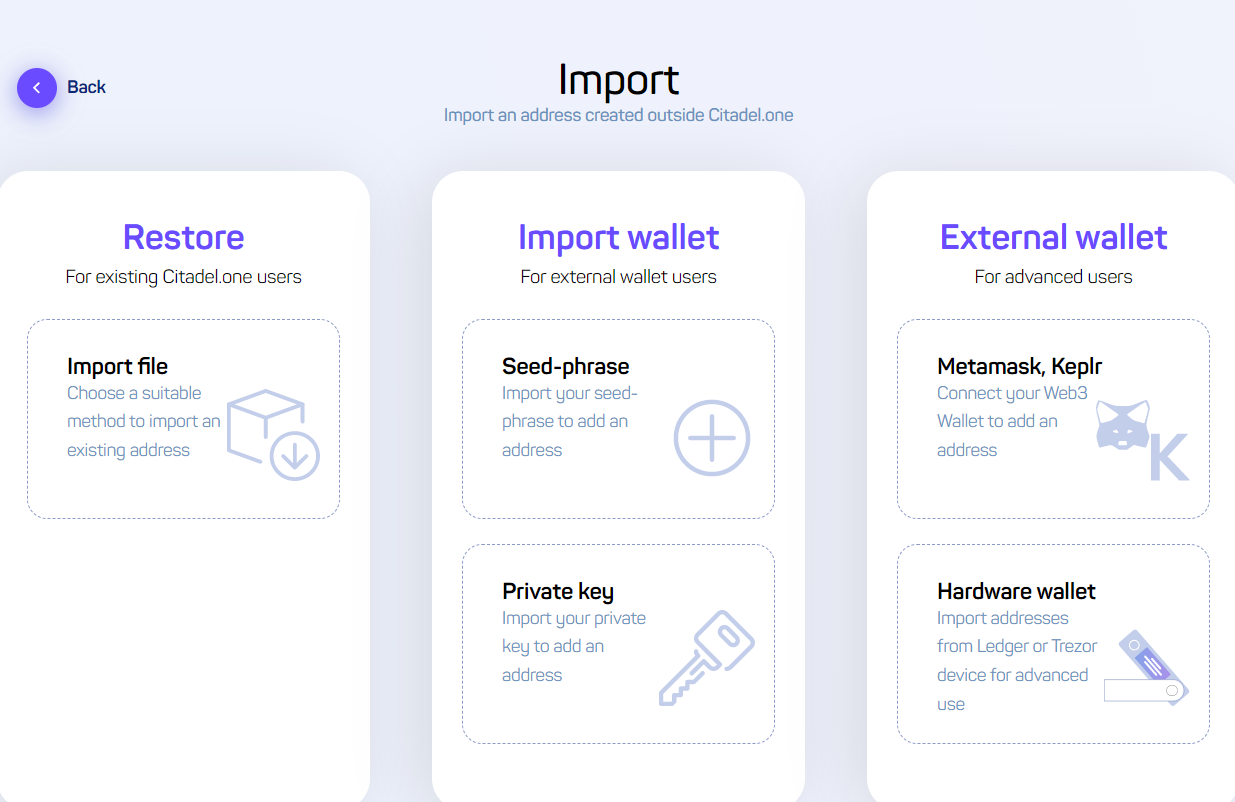Click the Metamask fox icon

[x=1123, y=424]
